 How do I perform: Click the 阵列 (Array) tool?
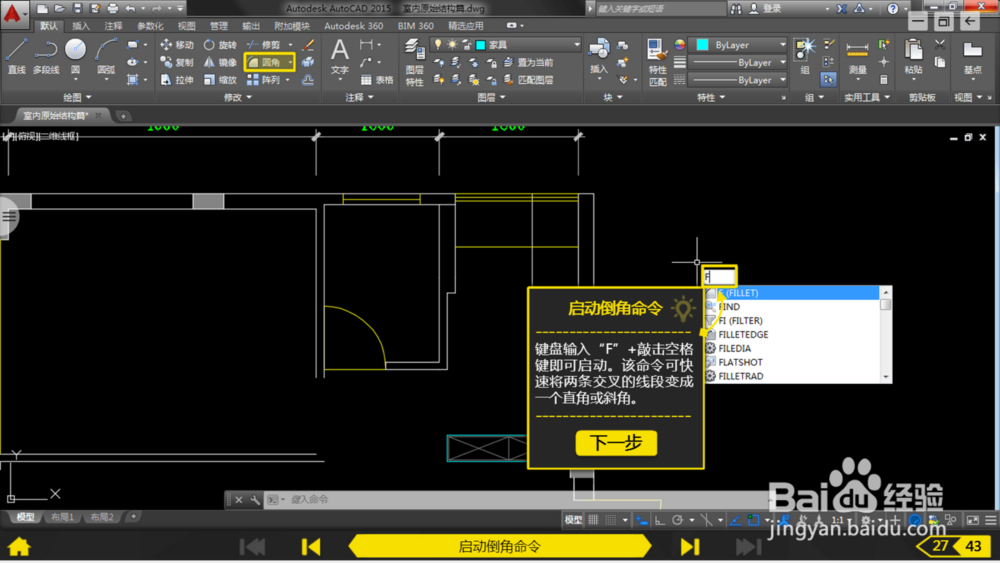263,80
